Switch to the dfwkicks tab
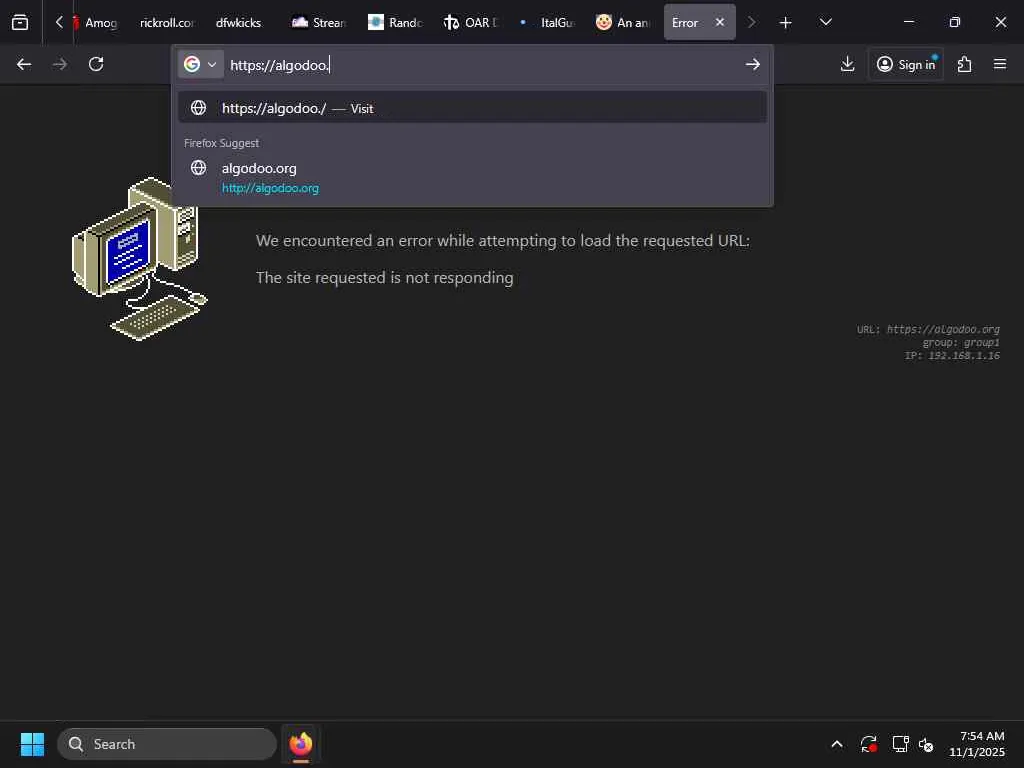Image resolution: width=1024 pixels, height=768 pixels. pos(238,23)
